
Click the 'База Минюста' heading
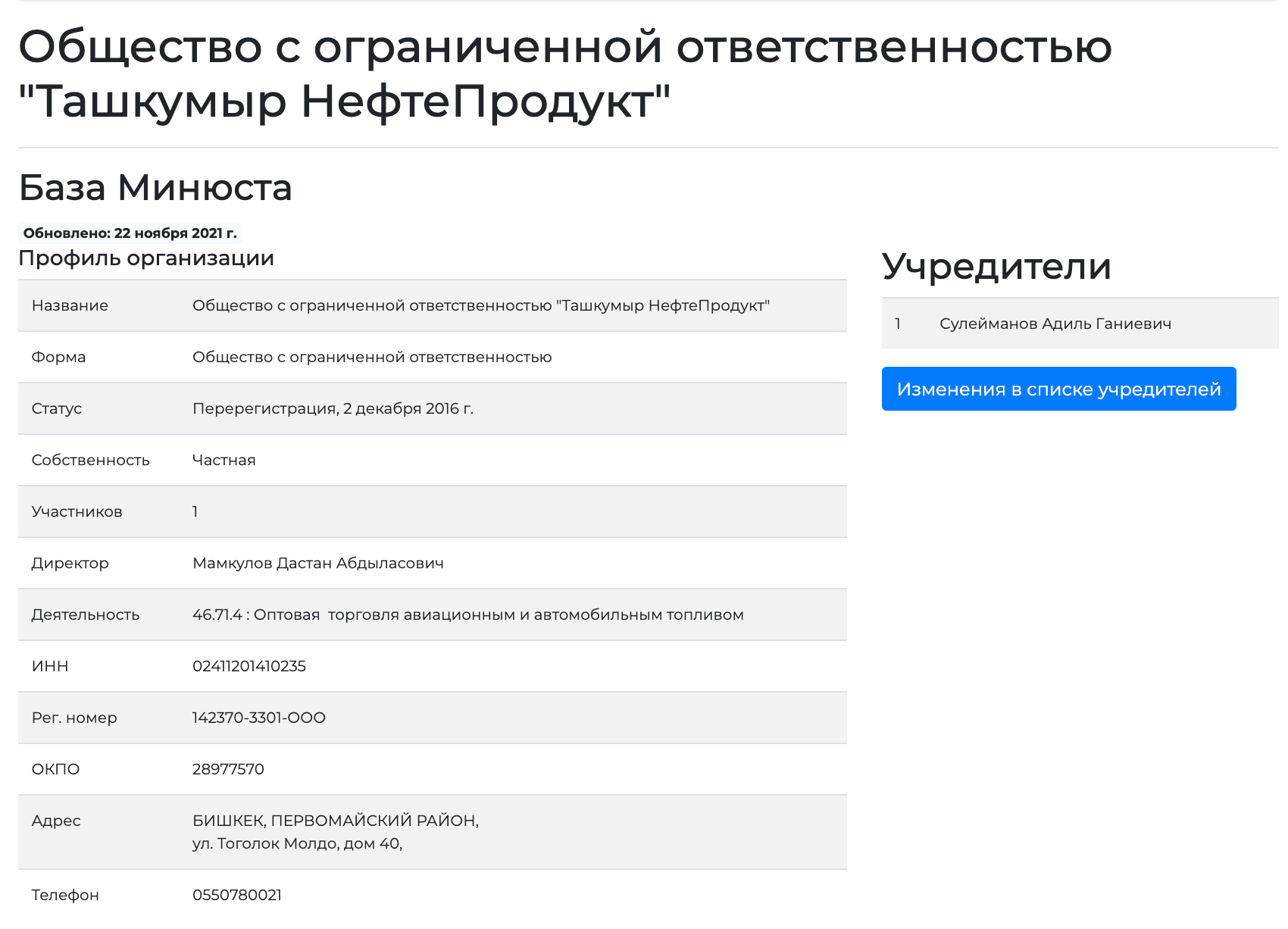155,187
